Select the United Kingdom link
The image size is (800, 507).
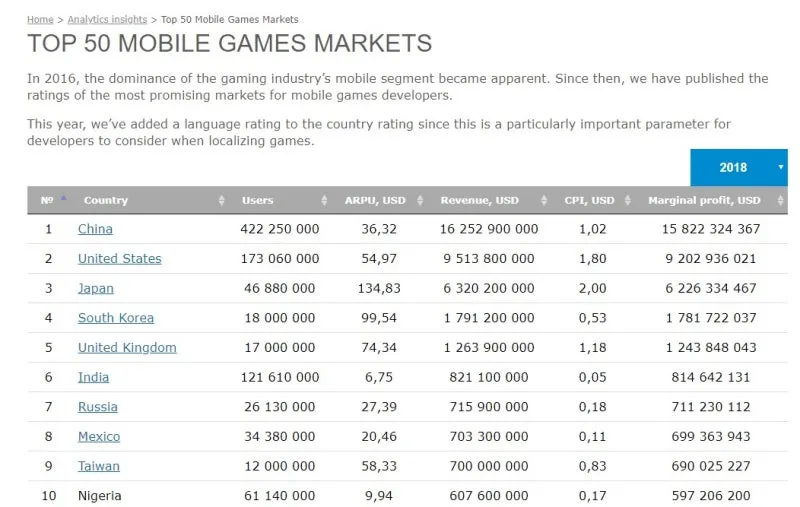pyautogui.click(x=127, y=347)
